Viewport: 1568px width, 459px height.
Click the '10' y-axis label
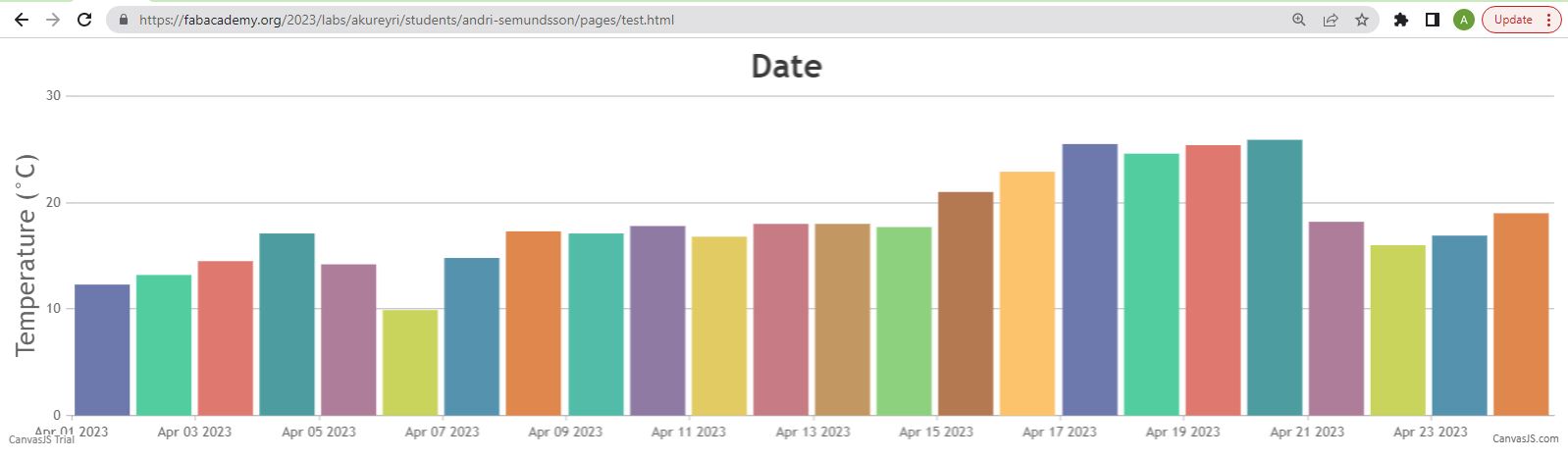(x=53, y=308)
